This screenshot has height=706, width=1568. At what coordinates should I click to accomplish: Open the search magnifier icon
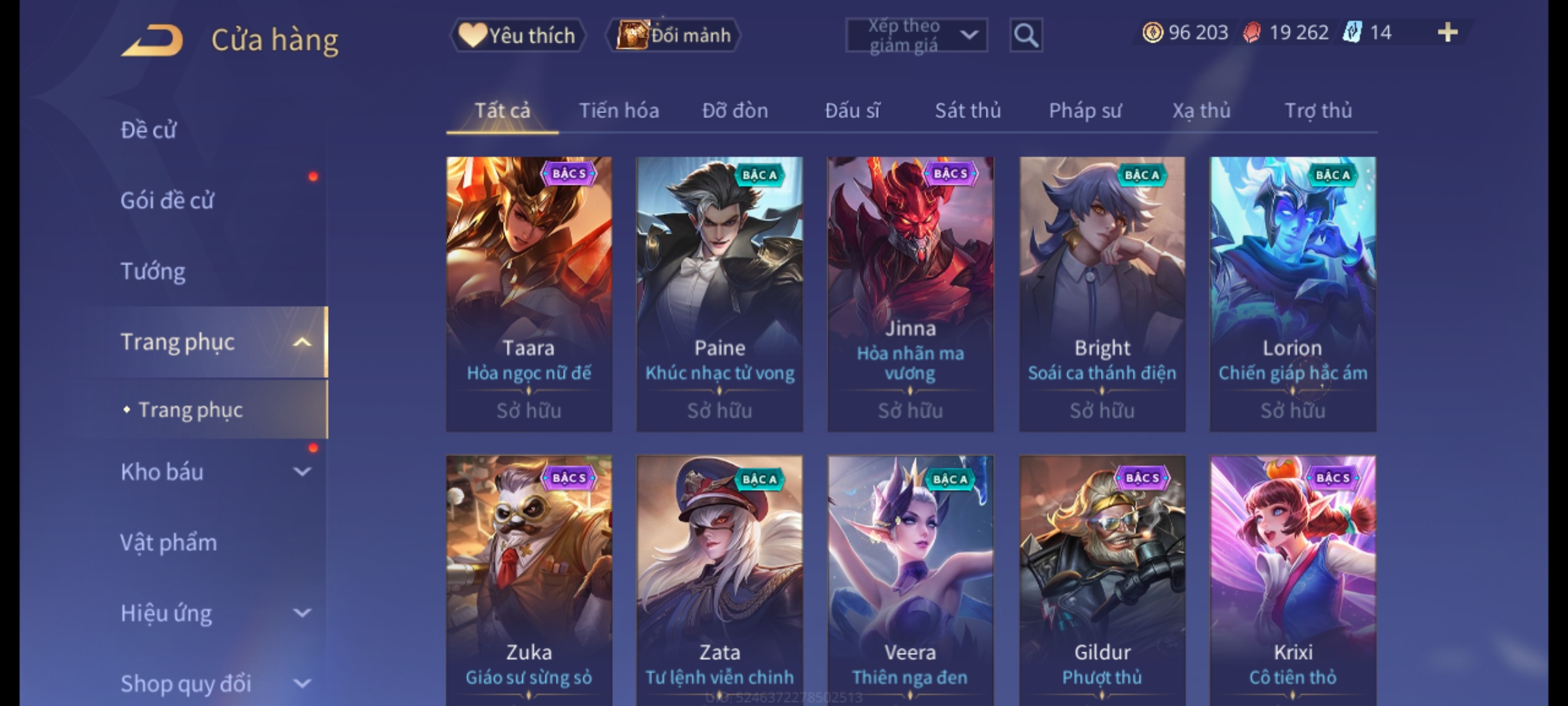[1026, 35]
